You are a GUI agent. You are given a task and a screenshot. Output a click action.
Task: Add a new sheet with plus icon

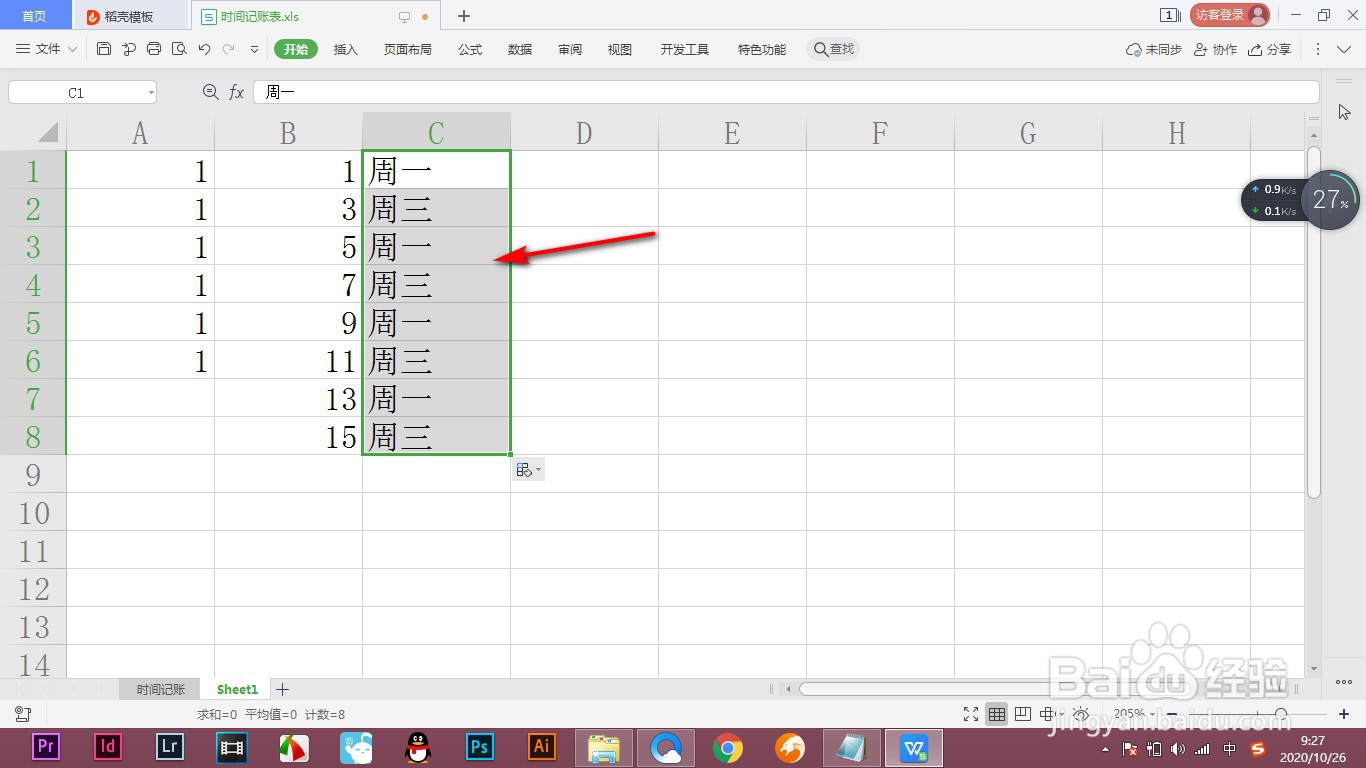point(282,689)
